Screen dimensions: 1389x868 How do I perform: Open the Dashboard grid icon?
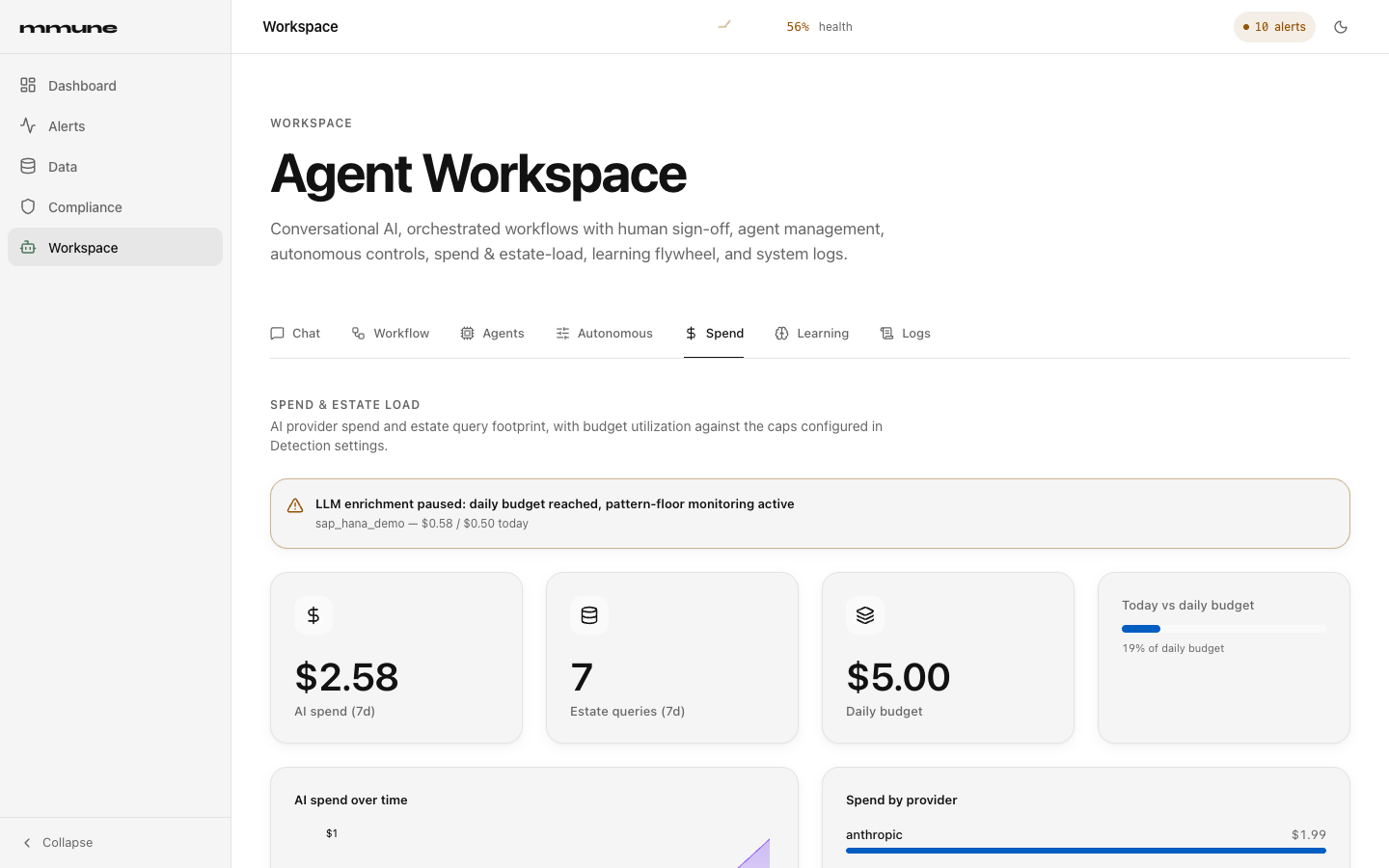click(28, 85)
